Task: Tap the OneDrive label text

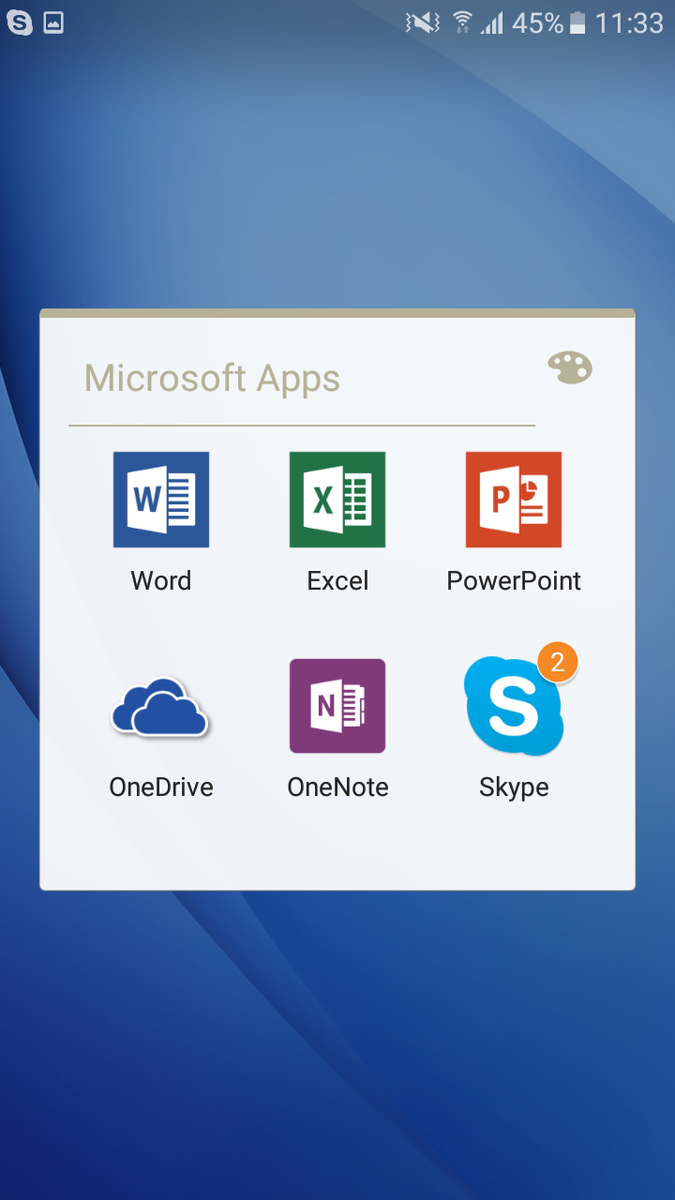Action: coord(161,787)
